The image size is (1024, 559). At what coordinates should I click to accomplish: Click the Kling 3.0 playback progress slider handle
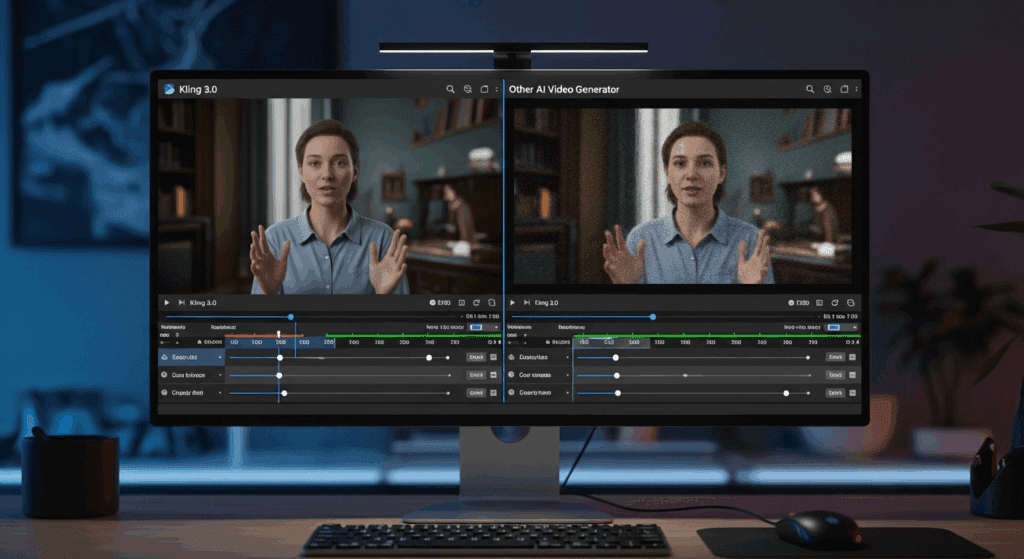[291, 317]
